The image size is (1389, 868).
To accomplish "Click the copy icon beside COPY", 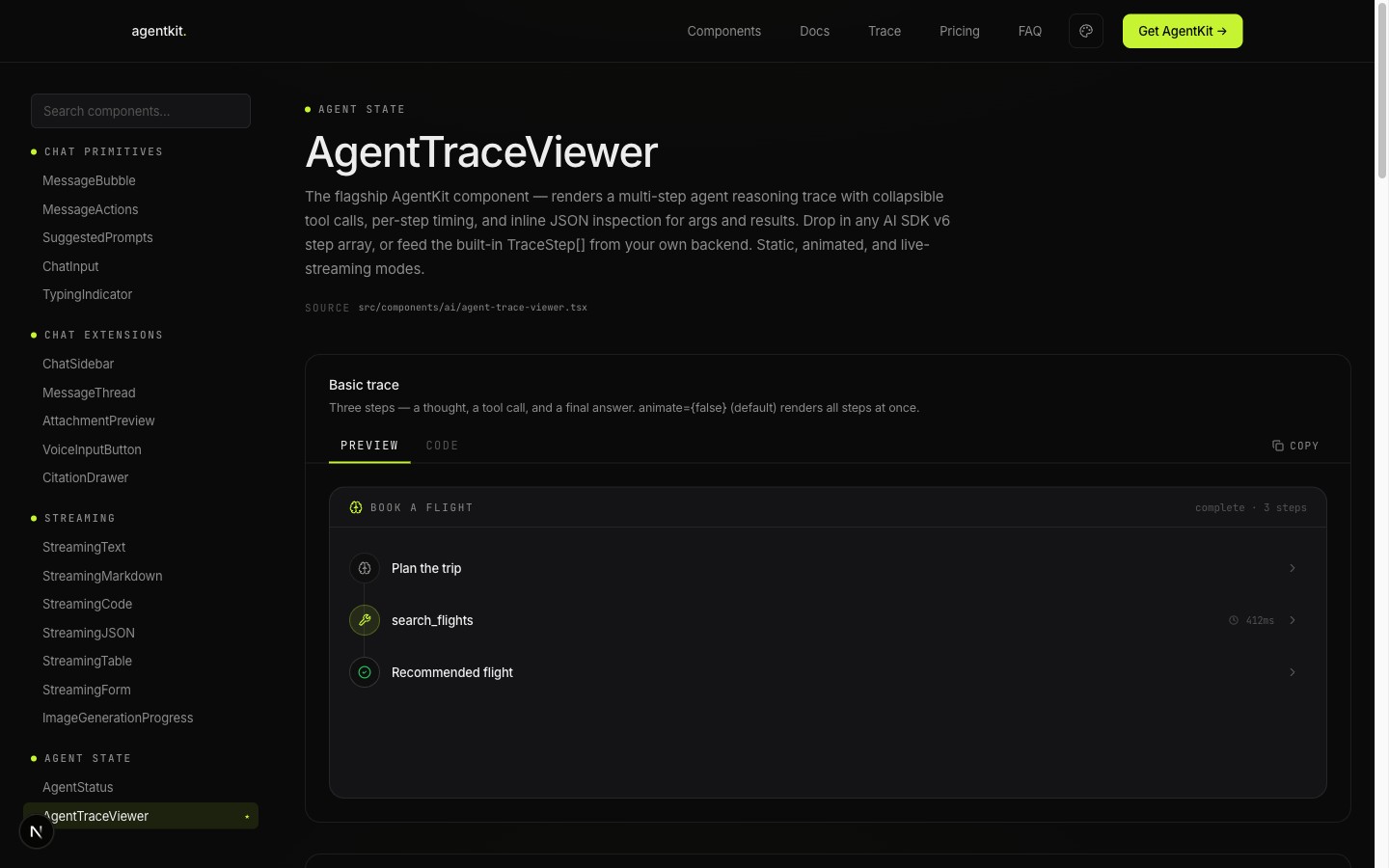I will (1278, 446).
